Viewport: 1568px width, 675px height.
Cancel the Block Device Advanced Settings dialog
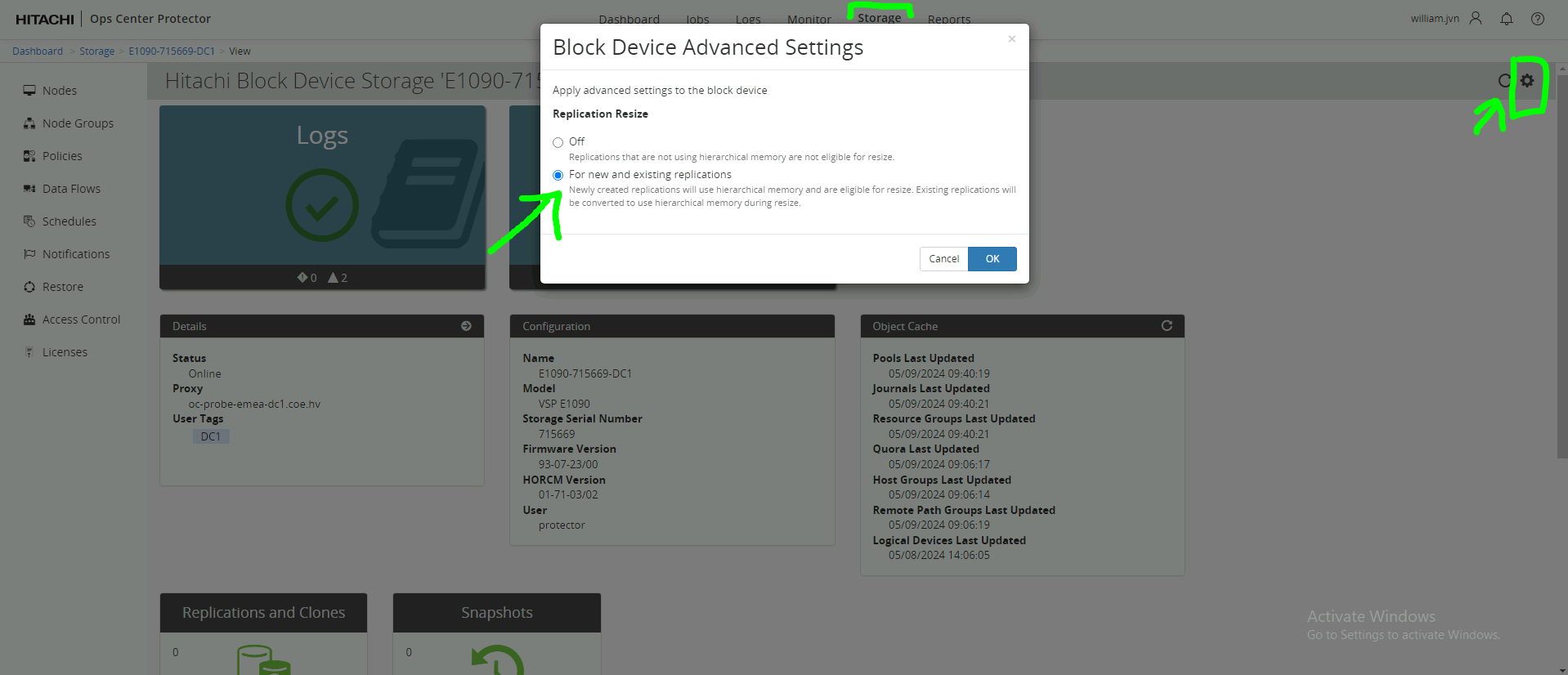[943, 259]
